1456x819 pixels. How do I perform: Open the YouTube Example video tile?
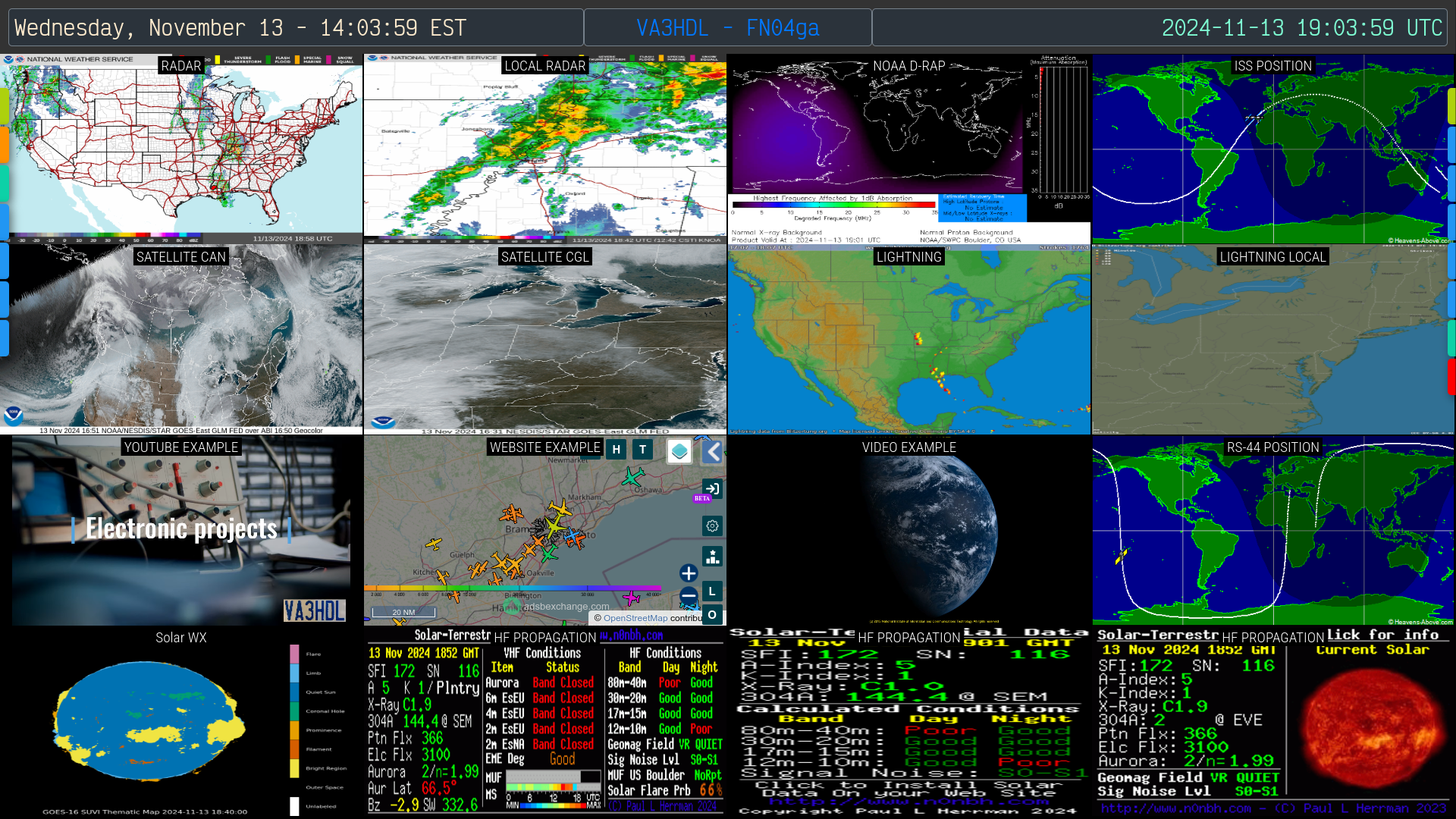coord(181,531)
